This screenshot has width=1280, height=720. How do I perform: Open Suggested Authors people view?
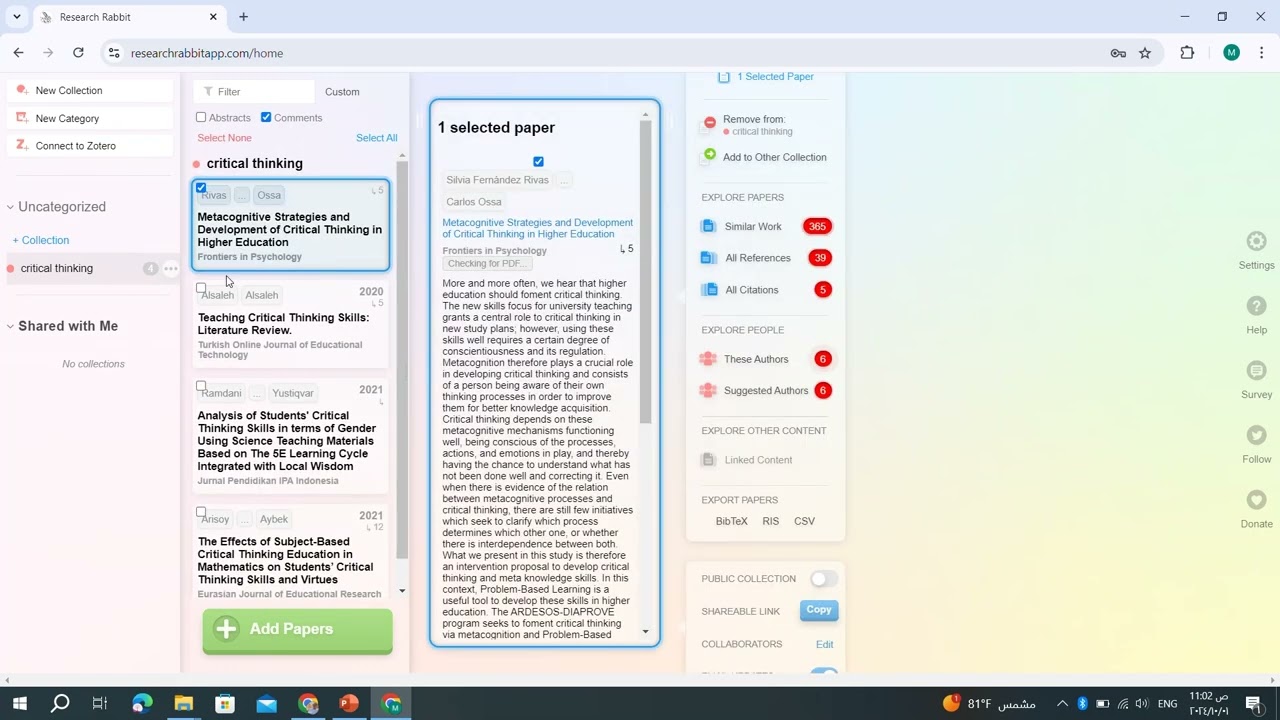pos(765,390)
